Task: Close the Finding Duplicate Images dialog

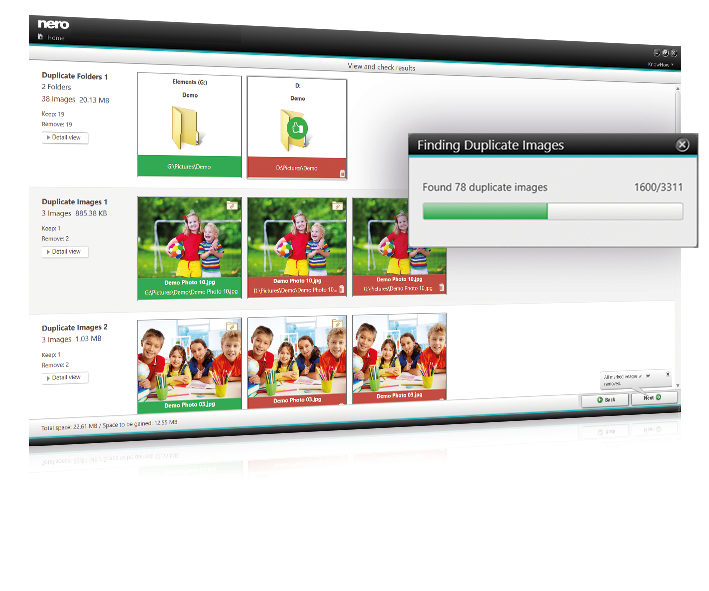Action: click(682, 145)
